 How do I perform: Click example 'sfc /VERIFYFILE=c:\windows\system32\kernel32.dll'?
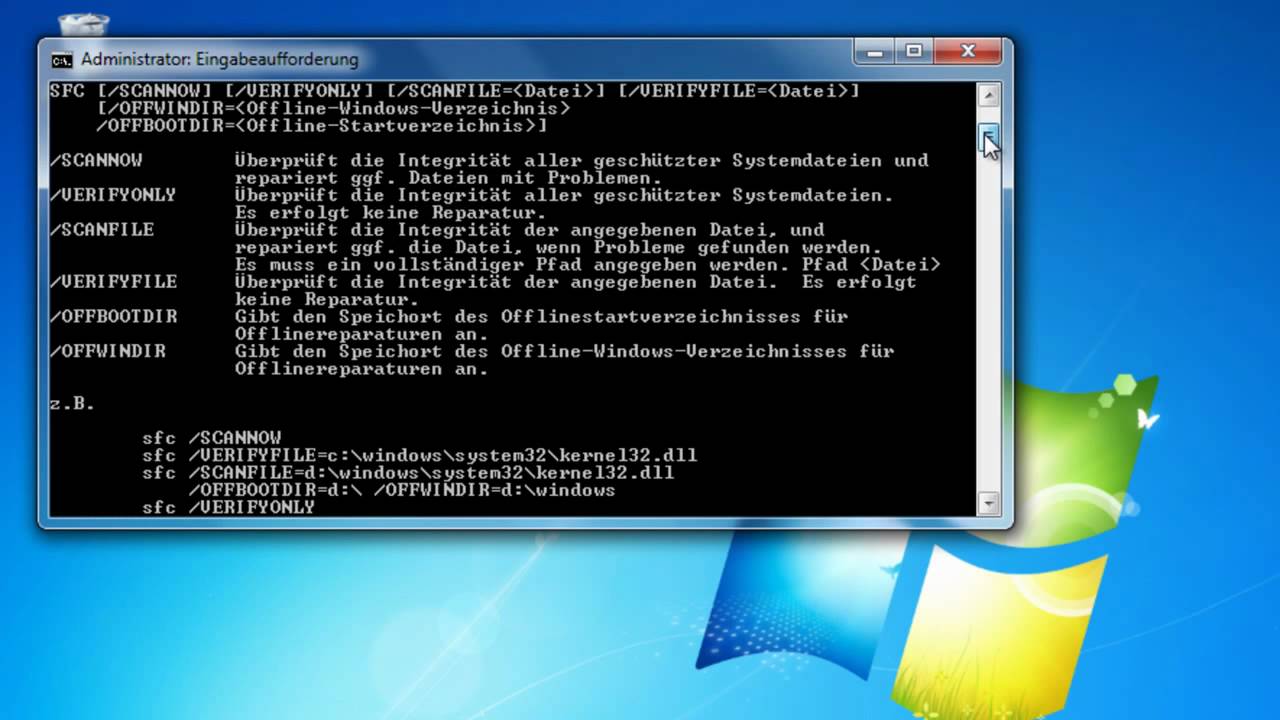(419, 456)
